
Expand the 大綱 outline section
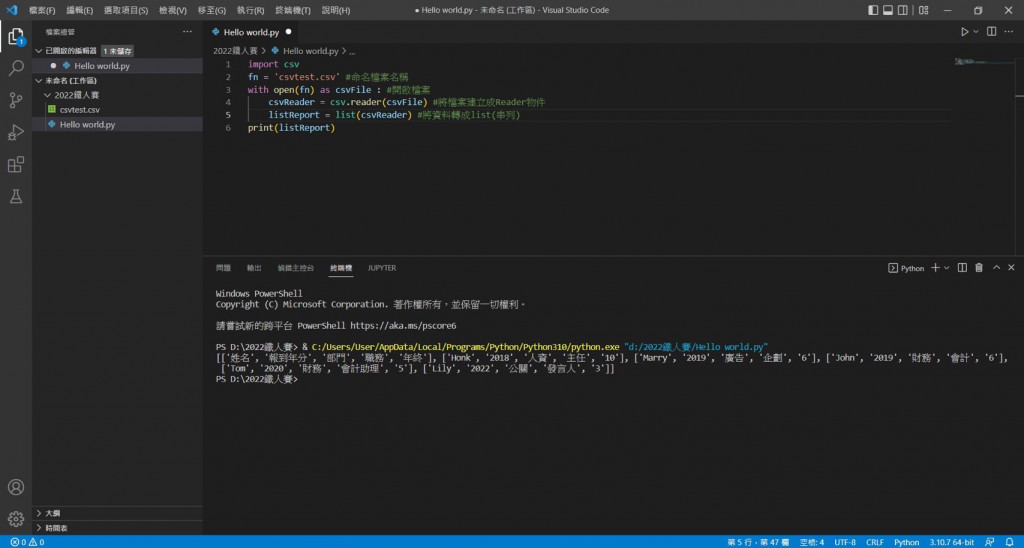pyautogui.click(x=39, y=513)
